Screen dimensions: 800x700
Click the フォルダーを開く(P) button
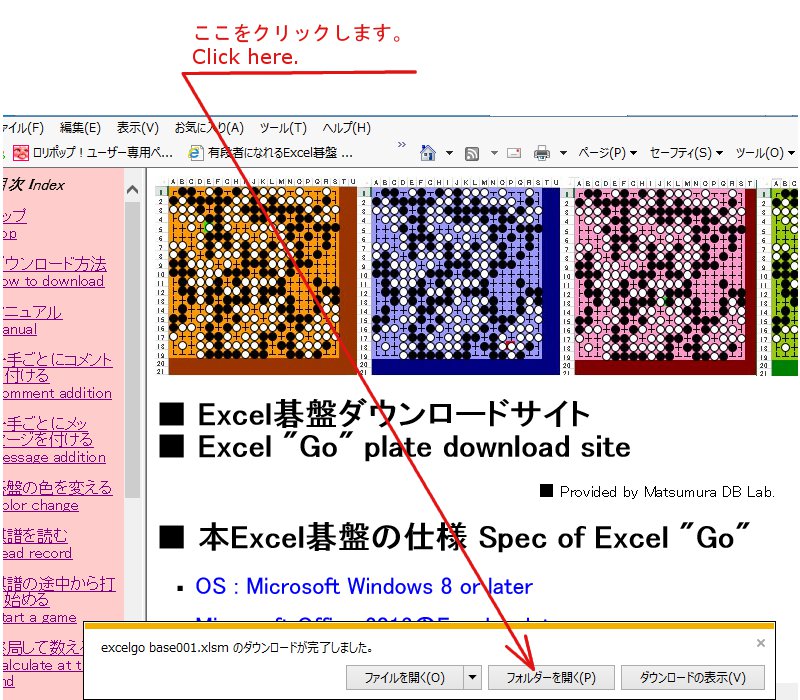pos(550,677)
